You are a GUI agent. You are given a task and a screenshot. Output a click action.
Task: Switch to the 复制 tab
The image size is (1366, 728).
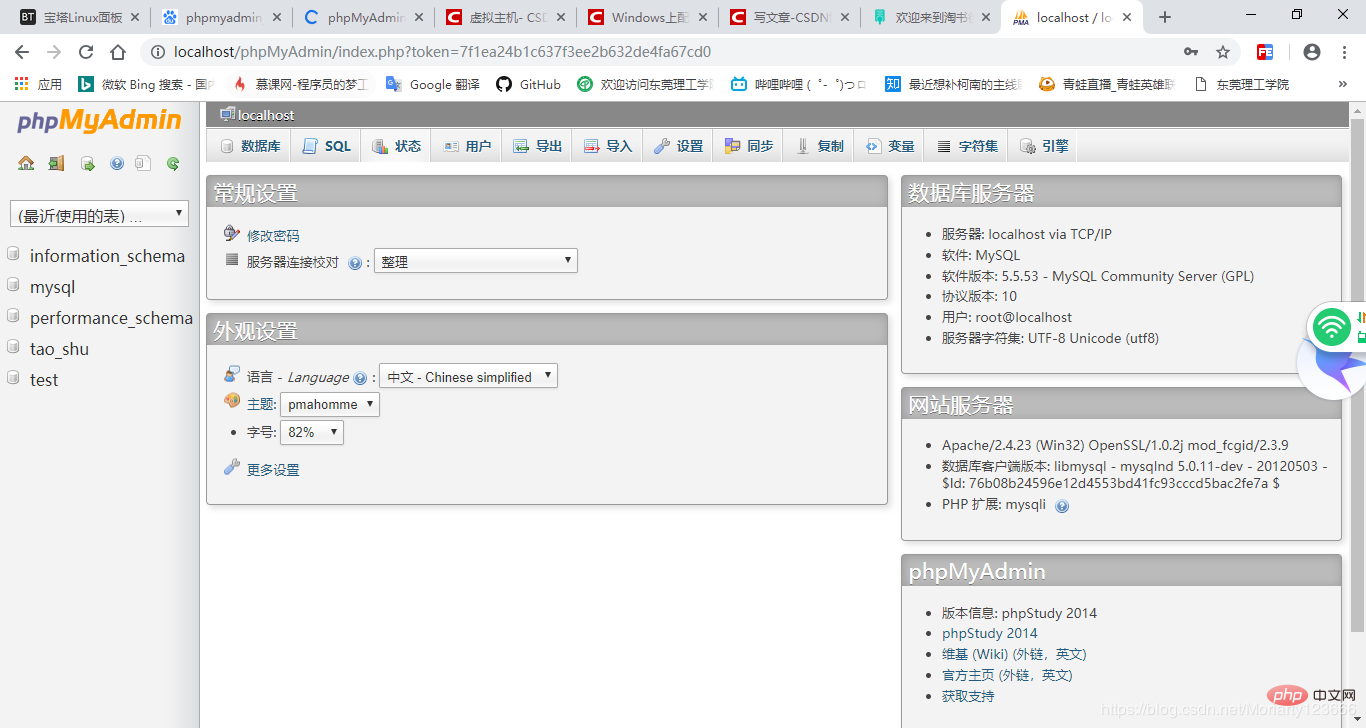[819, 146]
